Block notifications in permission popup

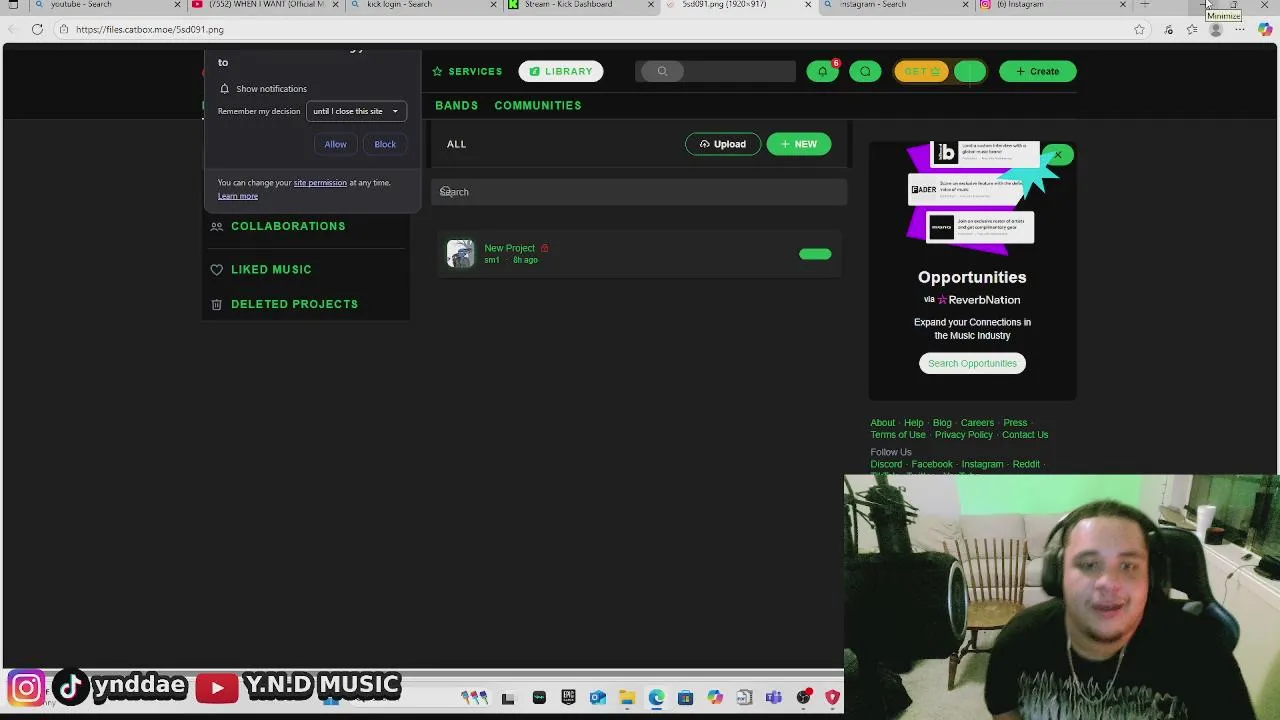385,144
